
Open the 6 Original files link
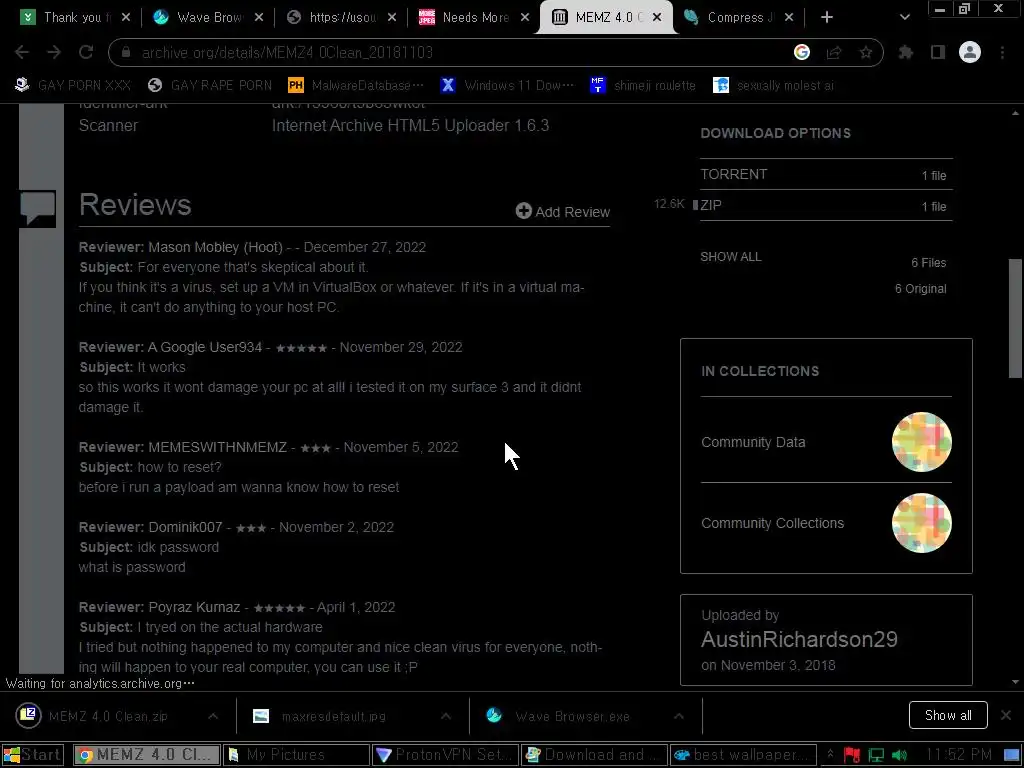tap(920, 289)
